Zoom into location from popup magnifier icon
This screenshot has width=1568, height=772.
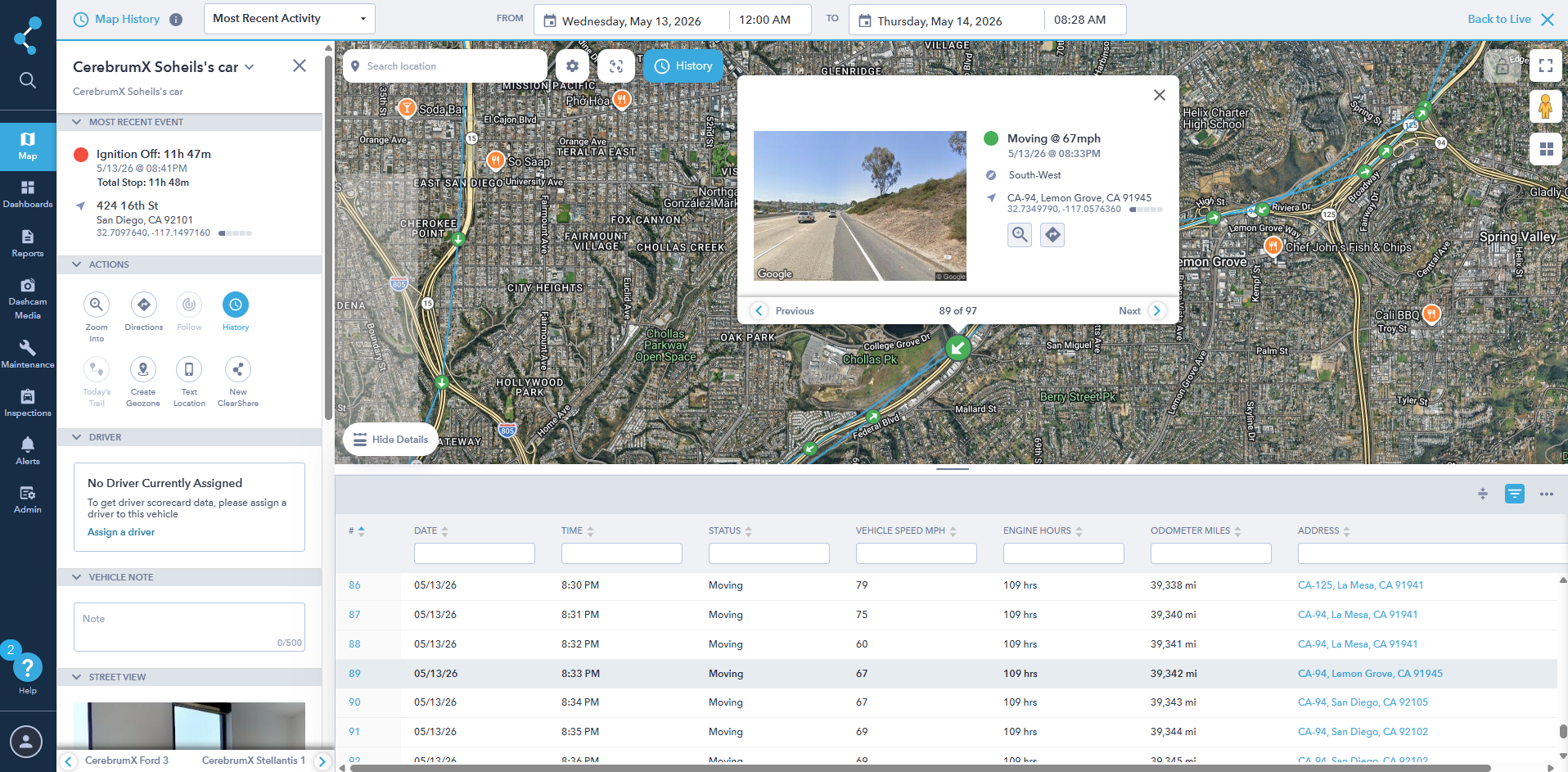pyautogui.click(x=1020, y=235)
